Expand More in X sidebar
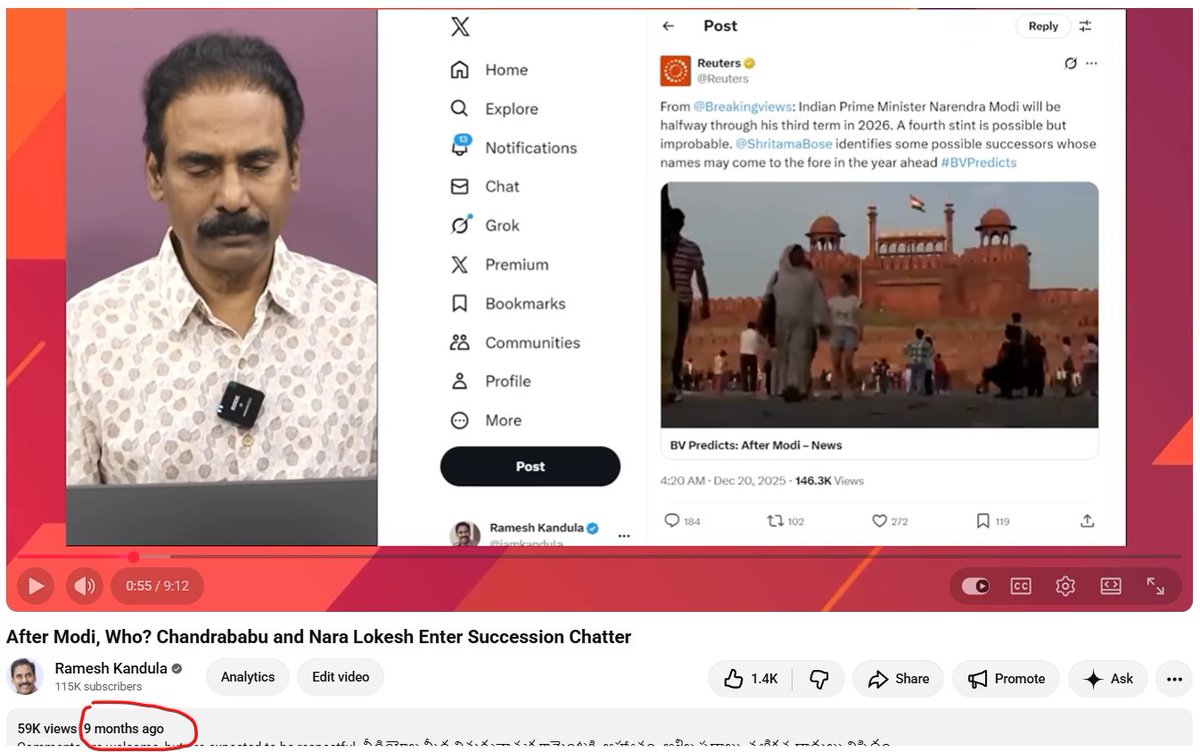 [486, 420]
